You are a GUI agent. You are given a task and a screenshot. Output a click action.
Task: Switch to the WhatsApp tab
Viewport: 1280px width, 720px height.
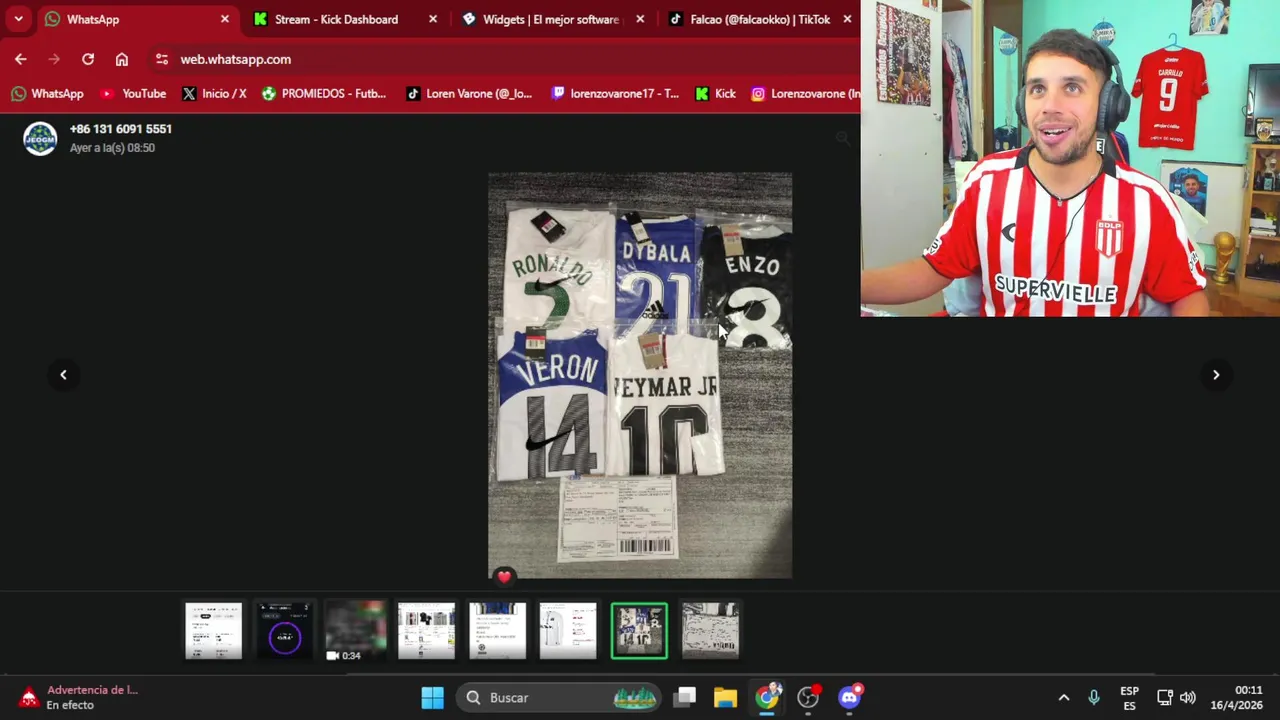click(x=138, y=19)
